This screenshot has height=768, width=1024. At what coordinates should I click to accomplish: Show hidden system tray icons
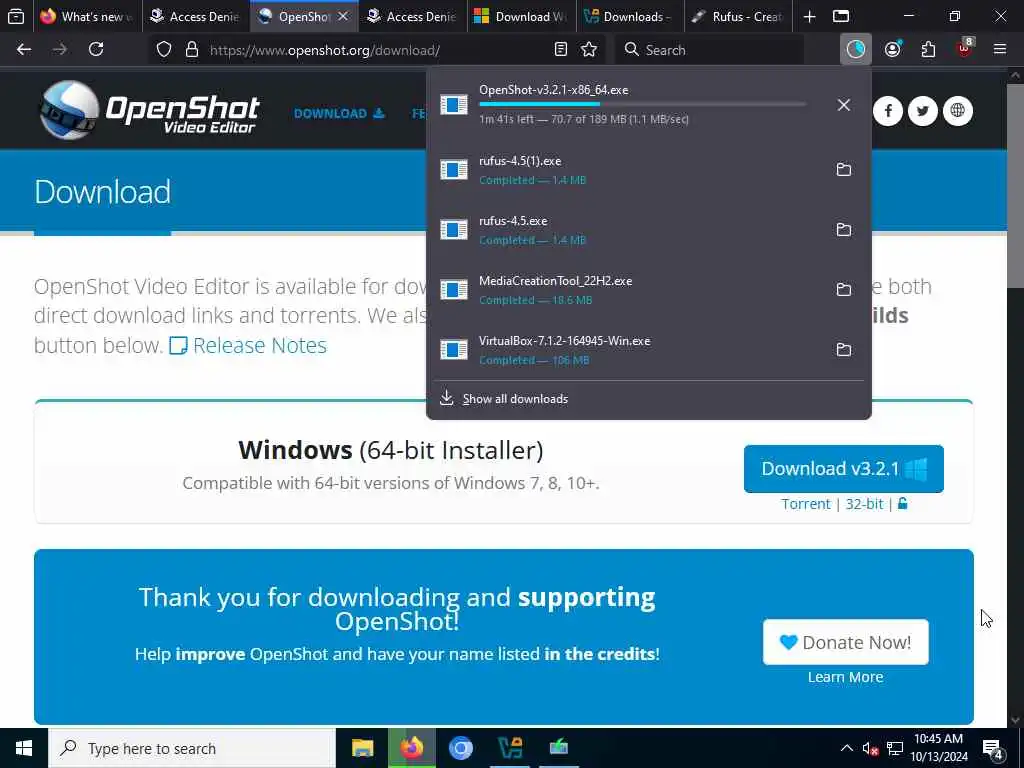pyautogui.click(x=846, y=748)
